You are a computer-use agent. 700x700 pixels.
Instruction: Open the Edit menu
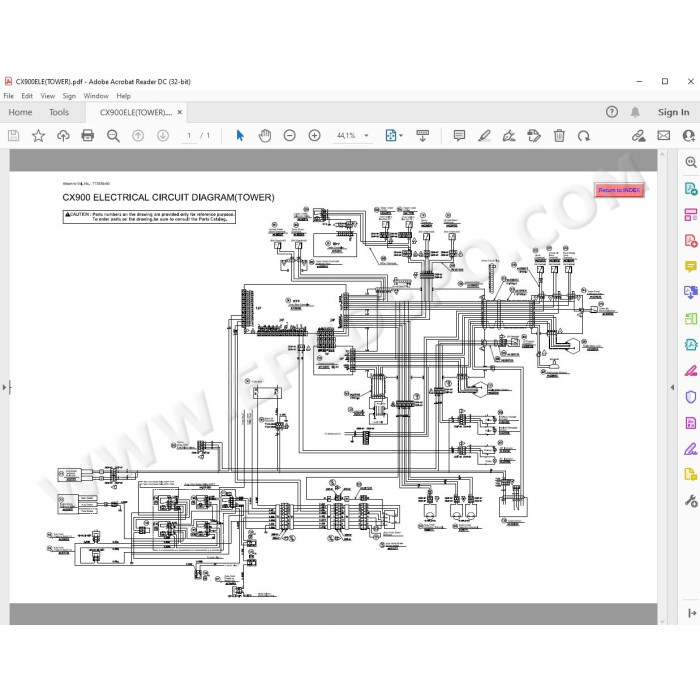point(27,96)
